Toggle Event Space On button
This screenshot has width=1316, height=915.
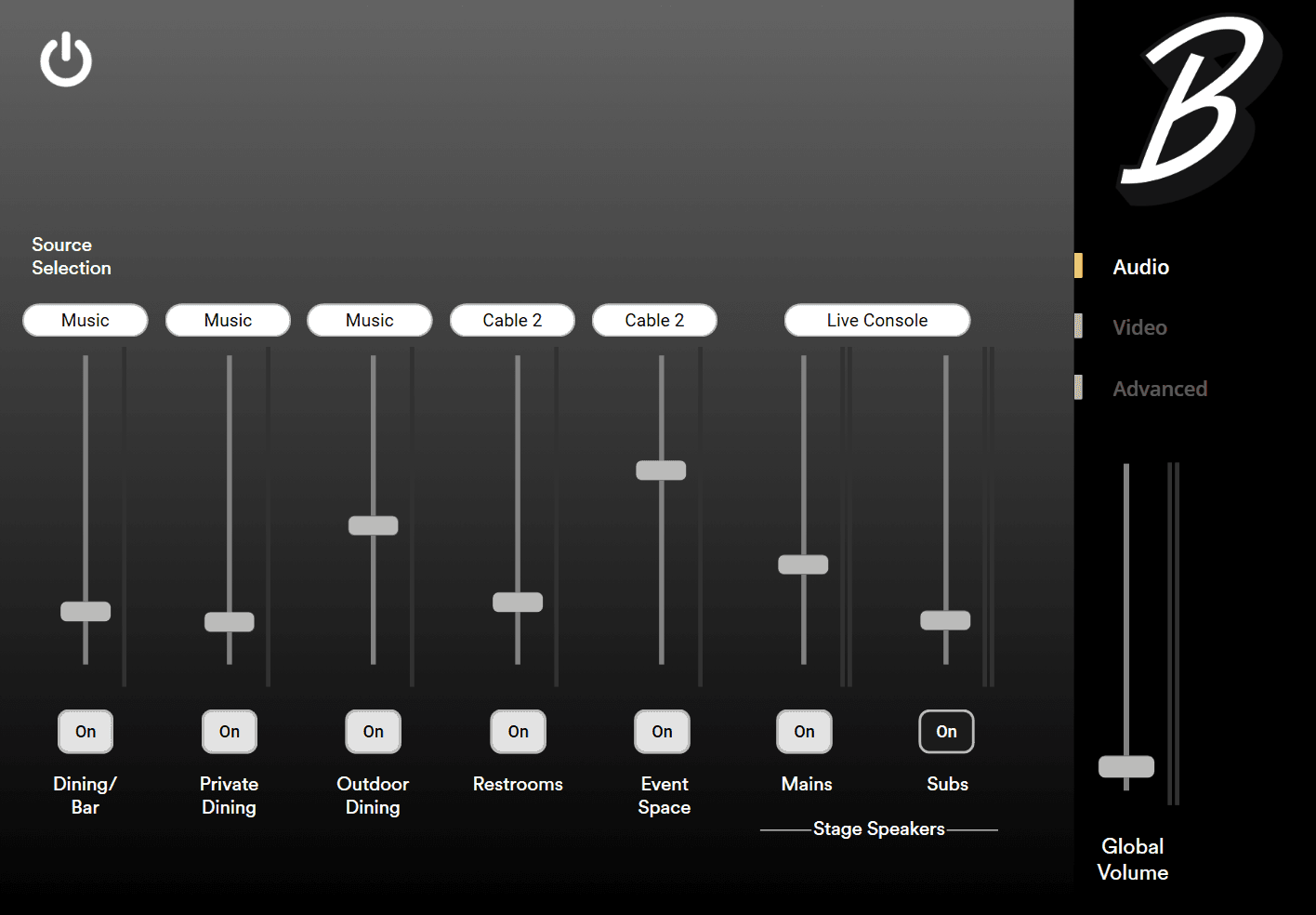(663, 732)
